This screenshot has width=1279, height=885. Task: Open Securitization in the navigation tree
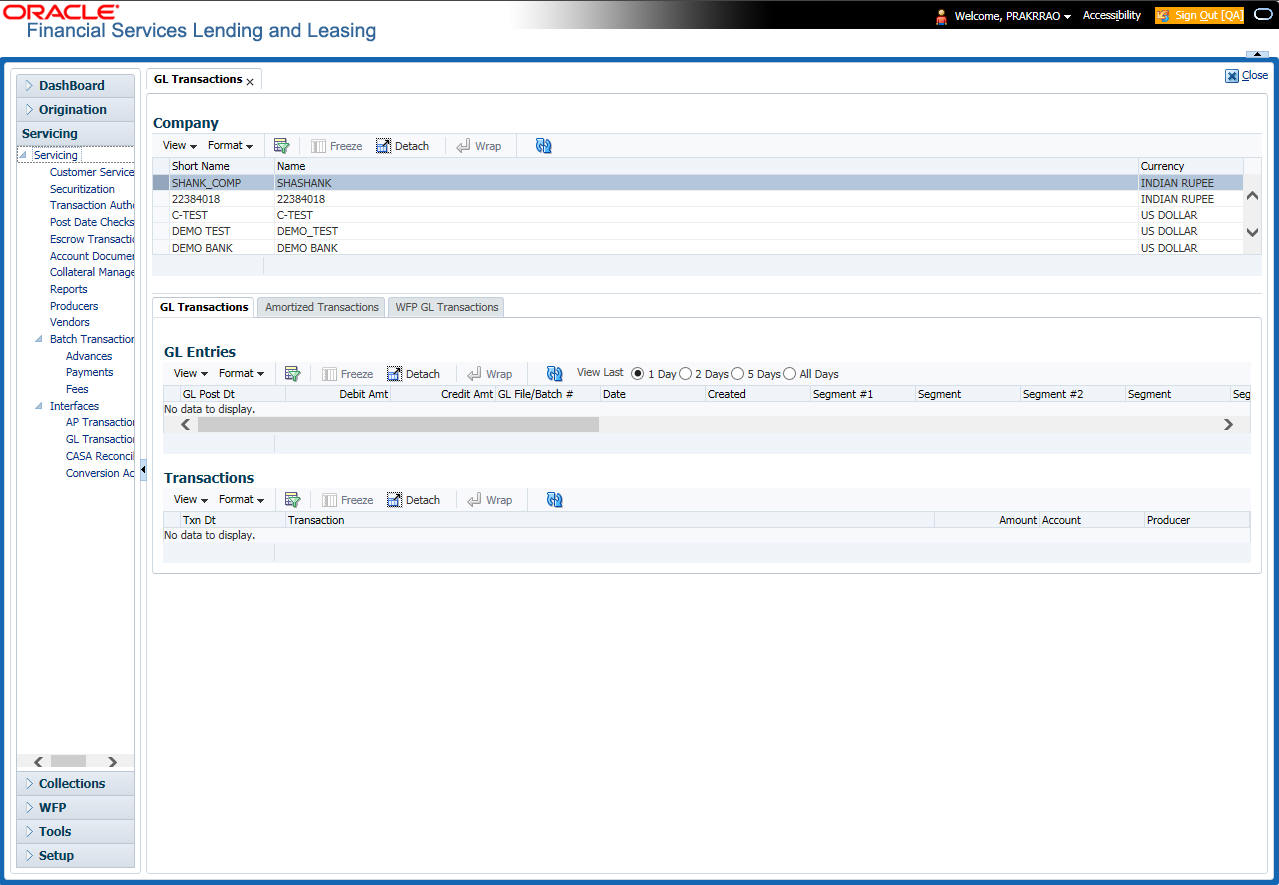[x=82, y=189]
